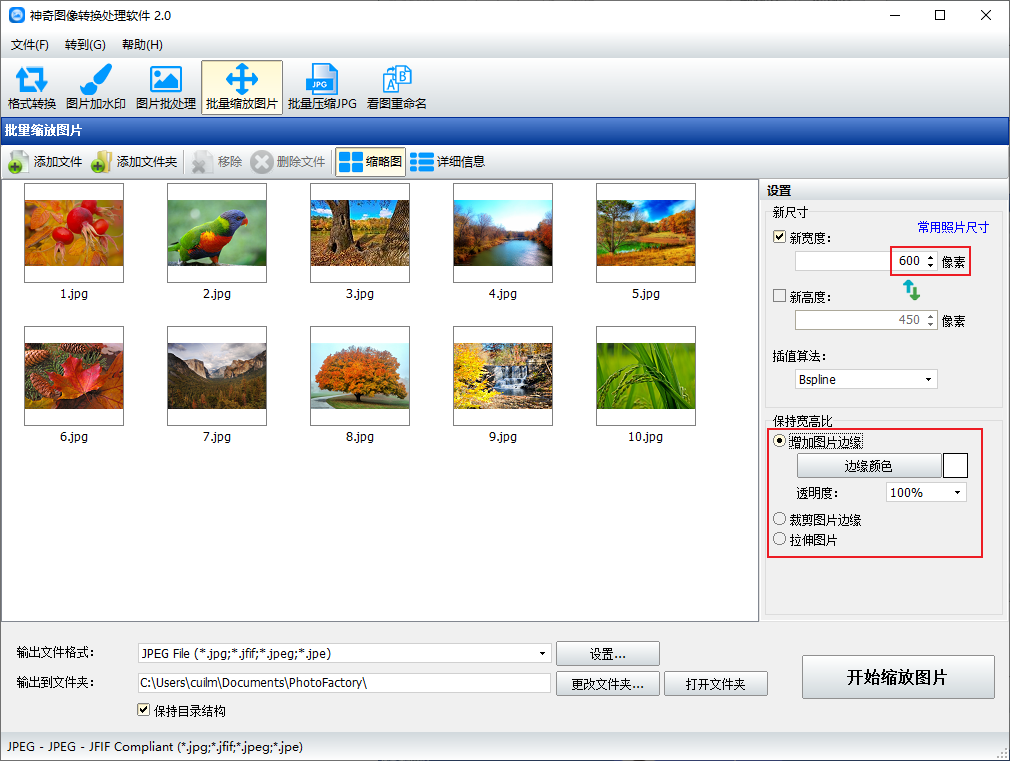This screenshot has width=1010, height=761.
Task: Select the 图片加水印 watermark brush icon
Action: 96,79
